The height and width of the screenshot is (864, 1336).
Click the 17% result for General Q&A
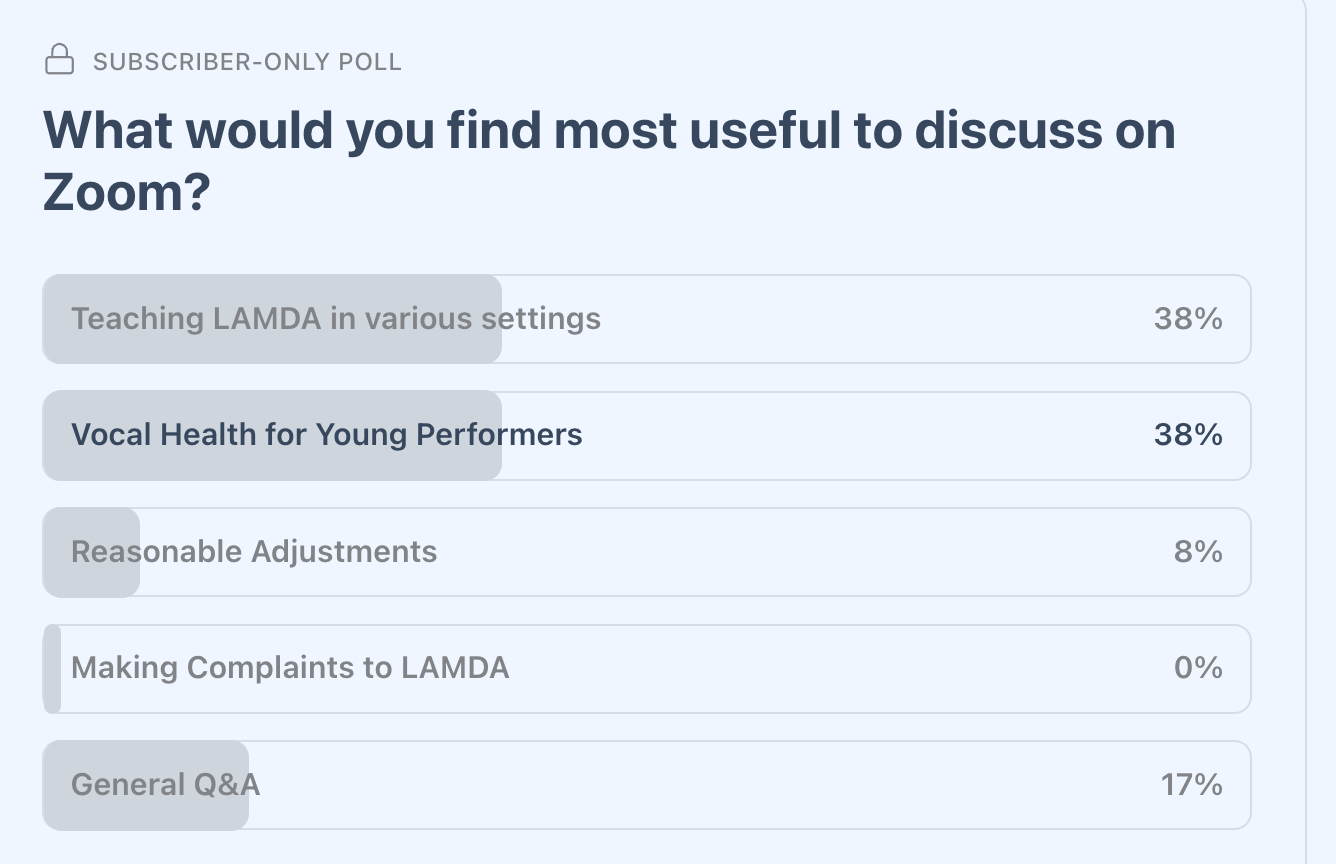1191,785
